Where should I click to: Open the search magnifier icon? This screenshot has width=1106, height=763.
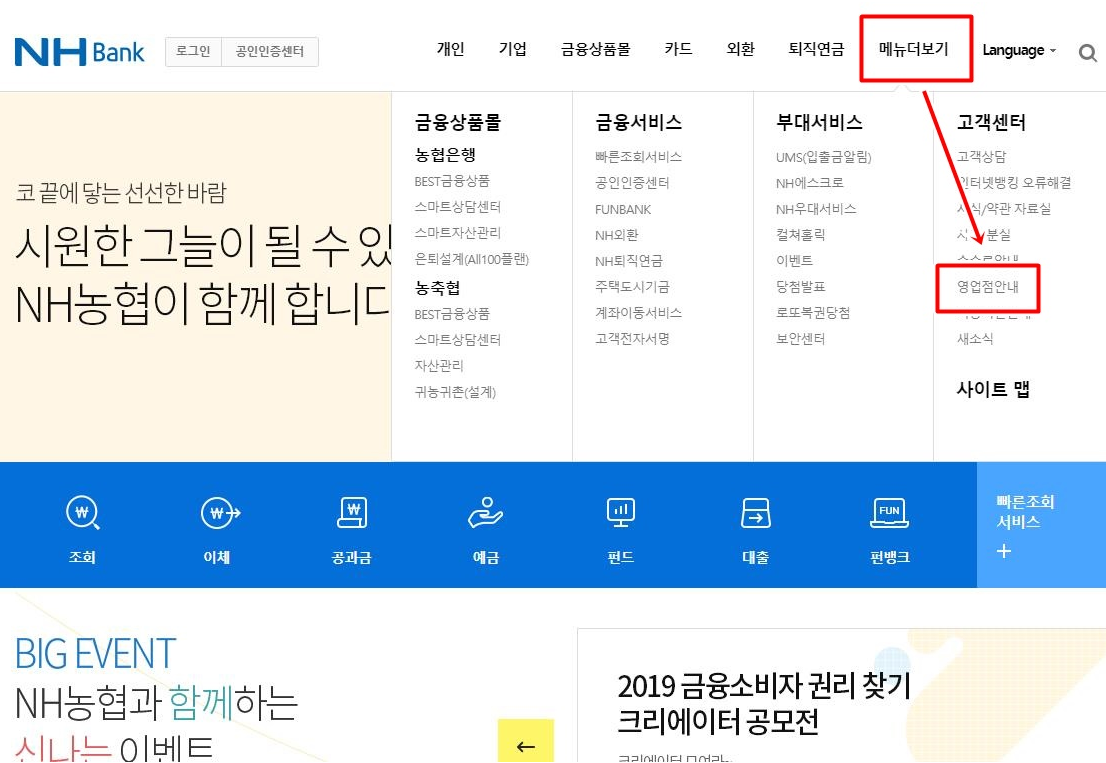1088,52
